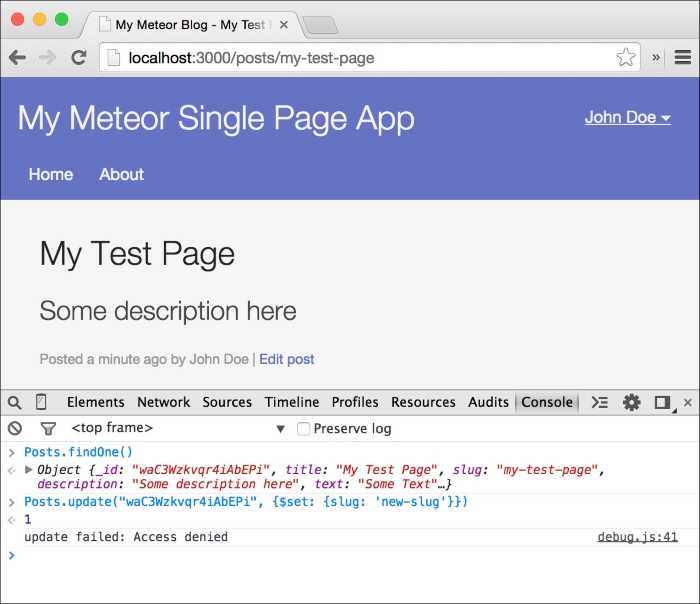The height and width of the screenshot is (604, 700).
Task: Open the About page link
Action: pos(121,174)
